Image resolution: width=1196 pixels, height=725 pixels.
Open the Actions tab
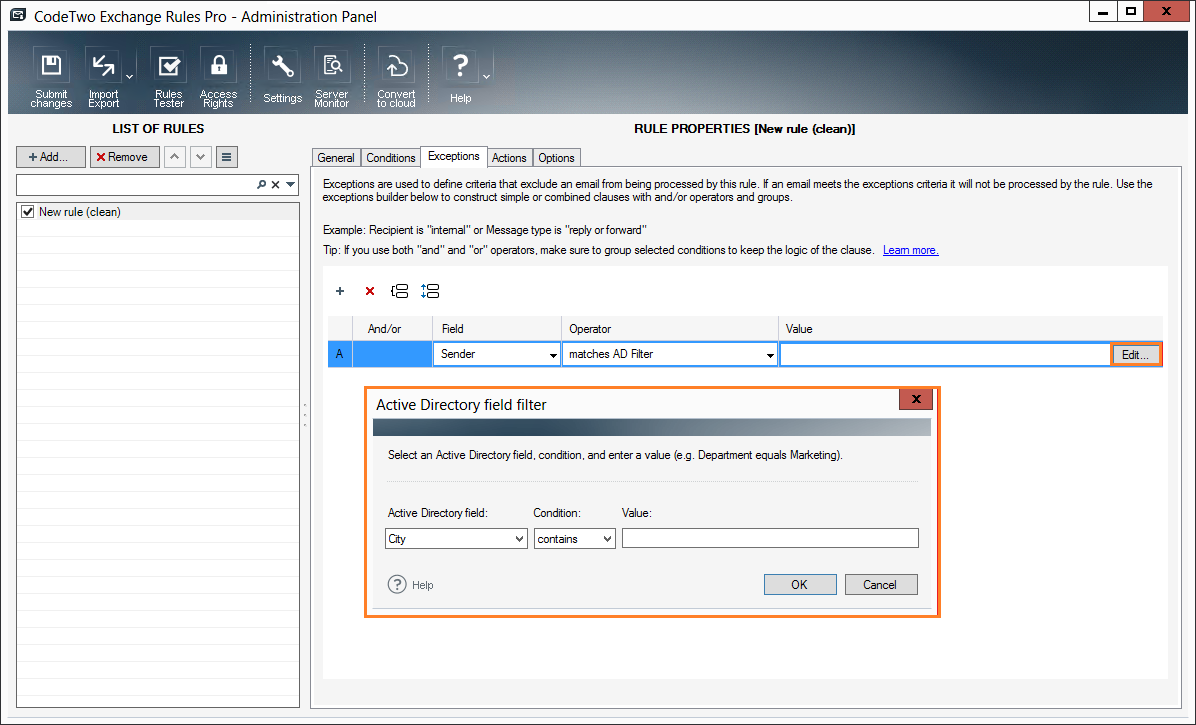(509, 158)
